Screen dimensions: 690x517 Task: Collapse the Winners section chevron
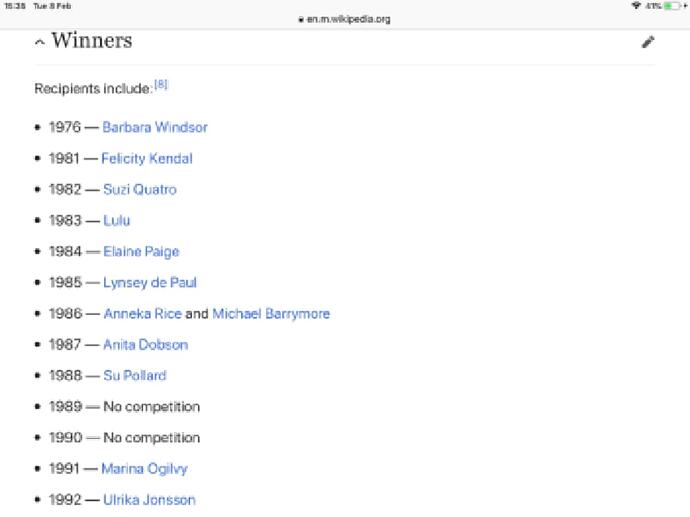[39, 43]
